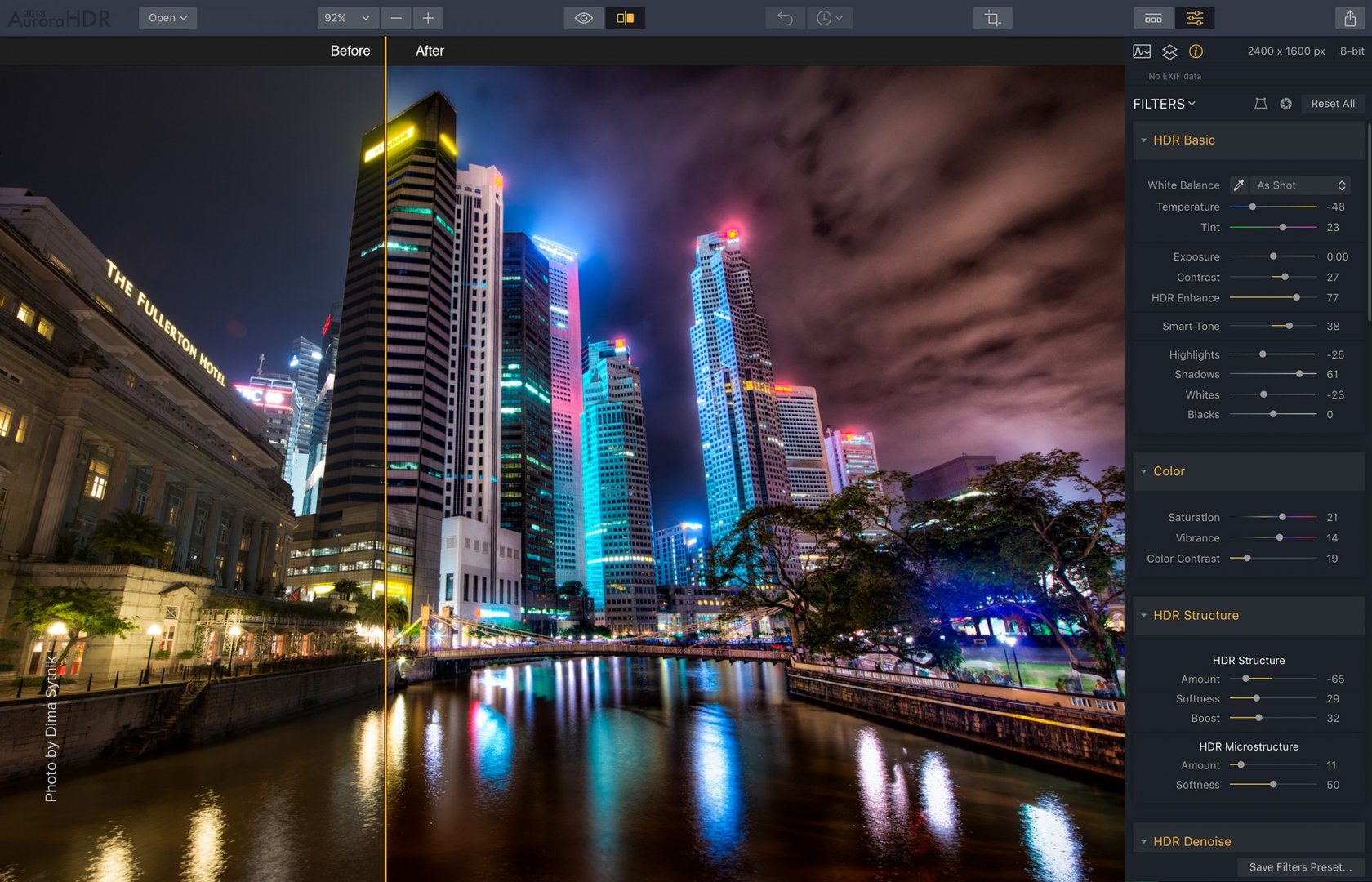Click the quick preview eye icon
The height and width of the screenshot is (882, 1372).
(x=583, y=18)
